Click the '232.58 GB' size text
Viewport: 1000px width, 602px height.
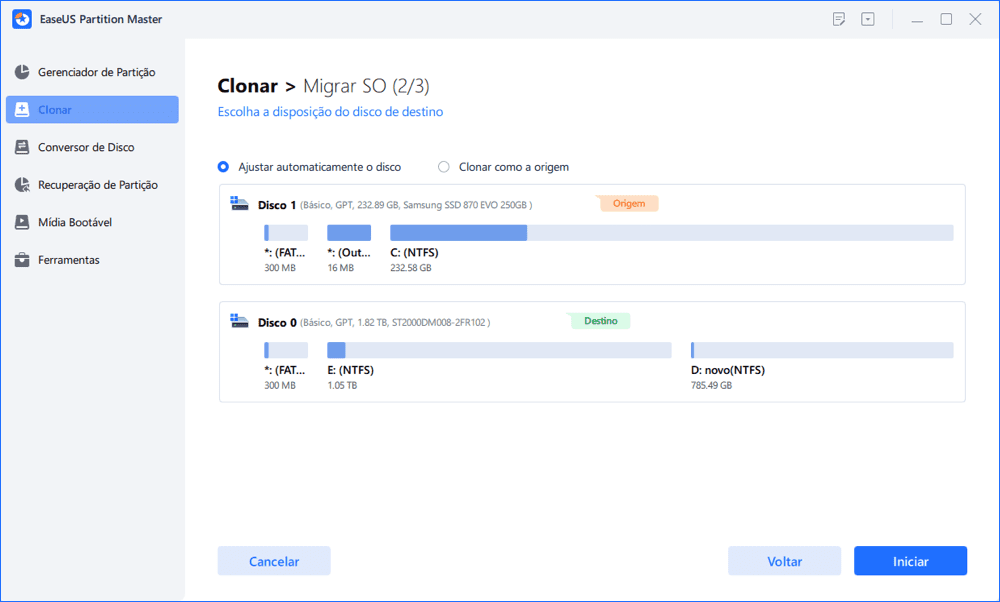tap(411, 268)
